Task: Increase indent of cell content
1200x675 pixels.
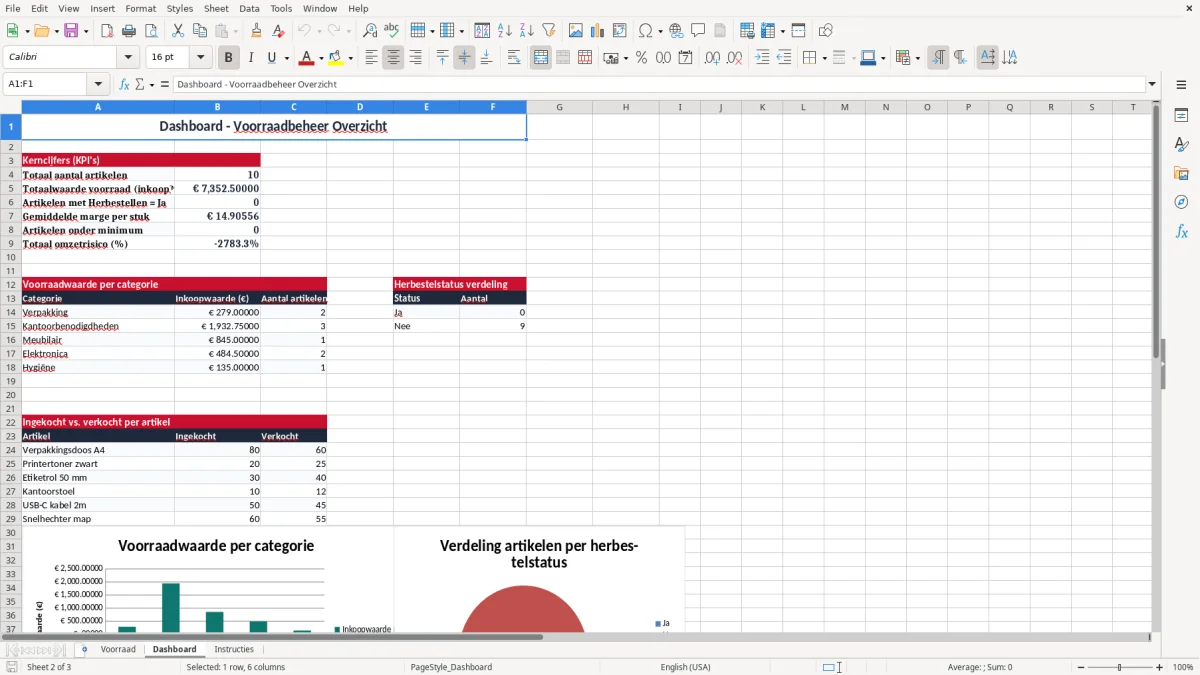Action: [x=762, y=58]
